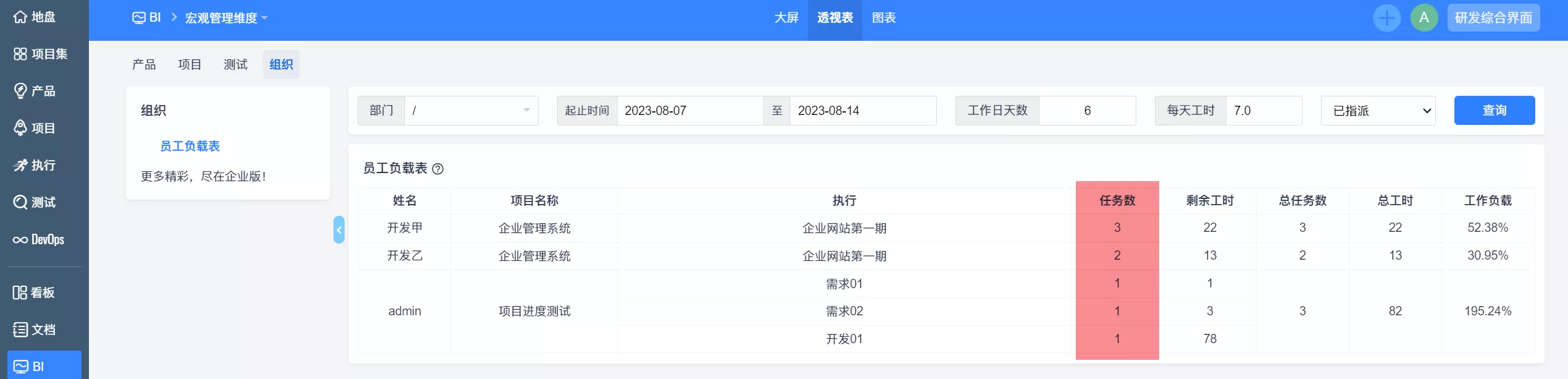
Task: Click the help icon beside 员工负载表 title
Action: pyautogui.click(x=438, y=169)
